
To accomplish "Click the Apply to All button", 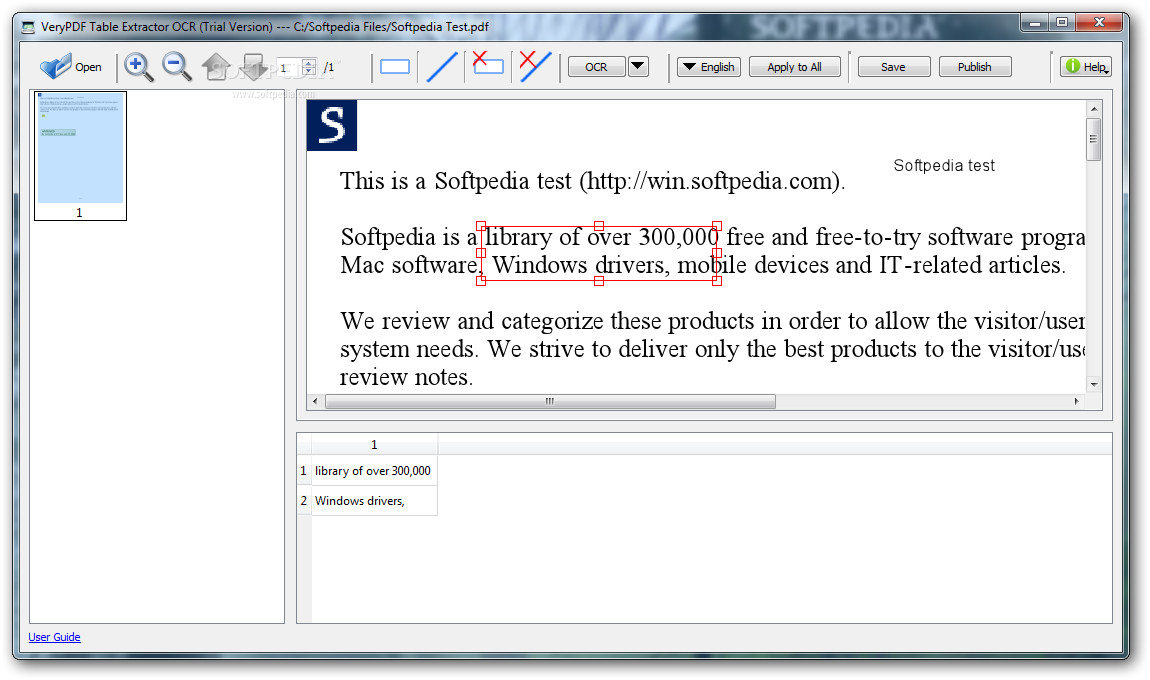I will pos(794,67).
